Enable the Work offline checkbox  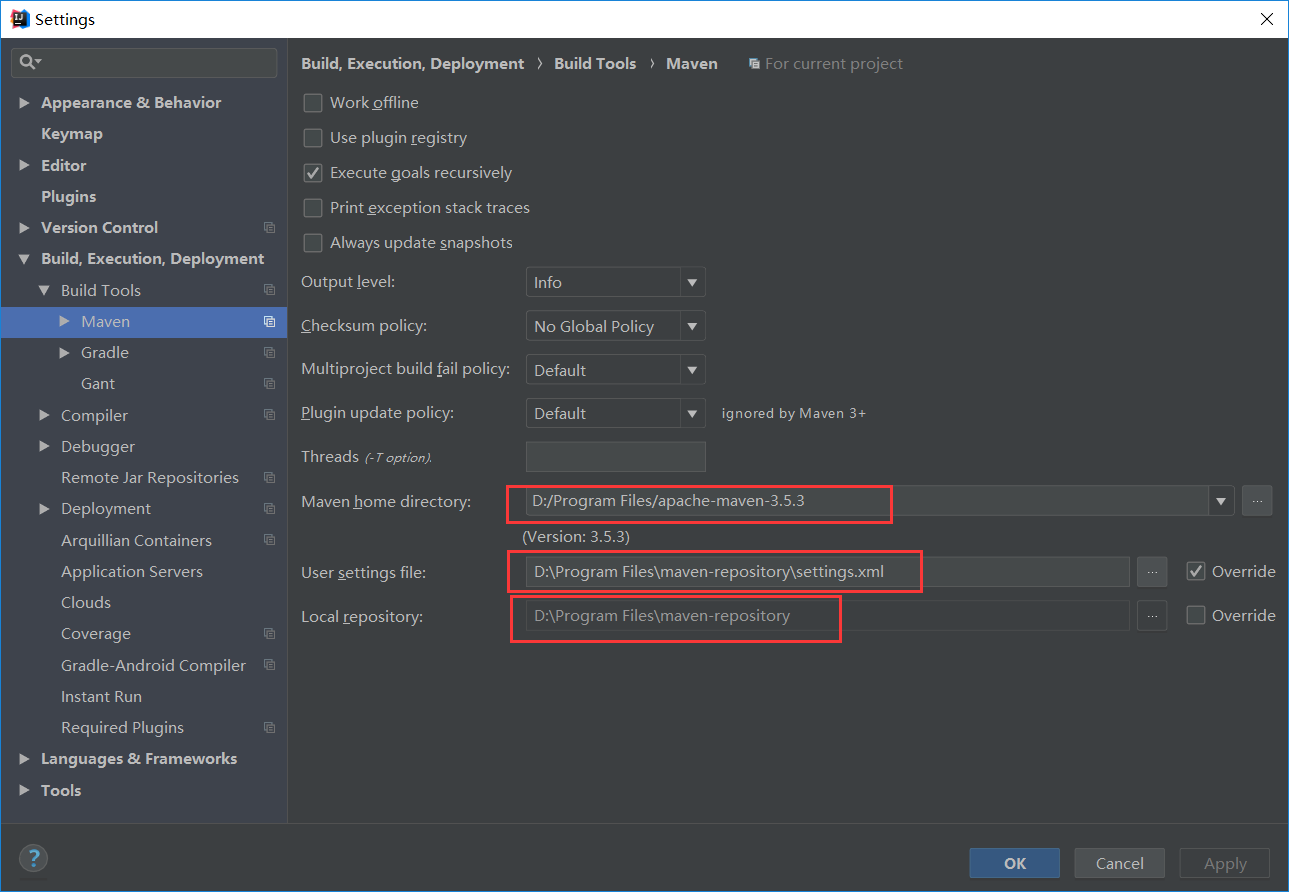(x=312, y=102)
